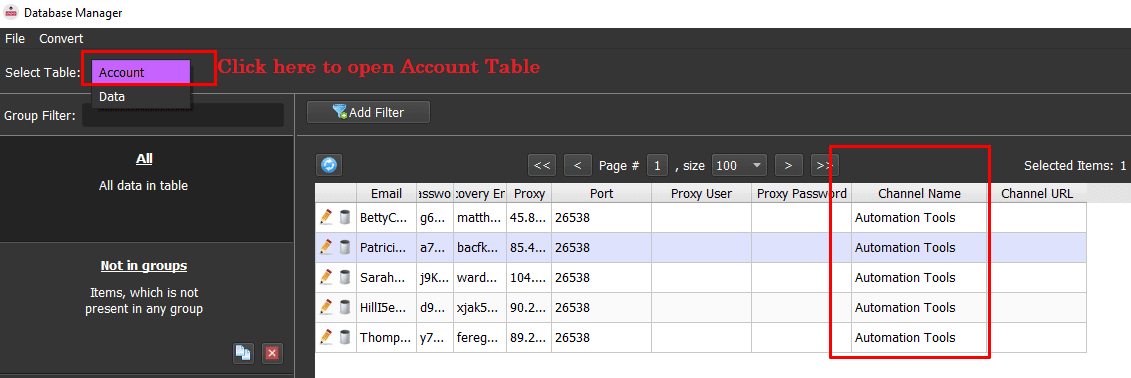Click the red delete group icon
Image resolution: width=1131 pixels, height=378 pixels.
point(272,353)
